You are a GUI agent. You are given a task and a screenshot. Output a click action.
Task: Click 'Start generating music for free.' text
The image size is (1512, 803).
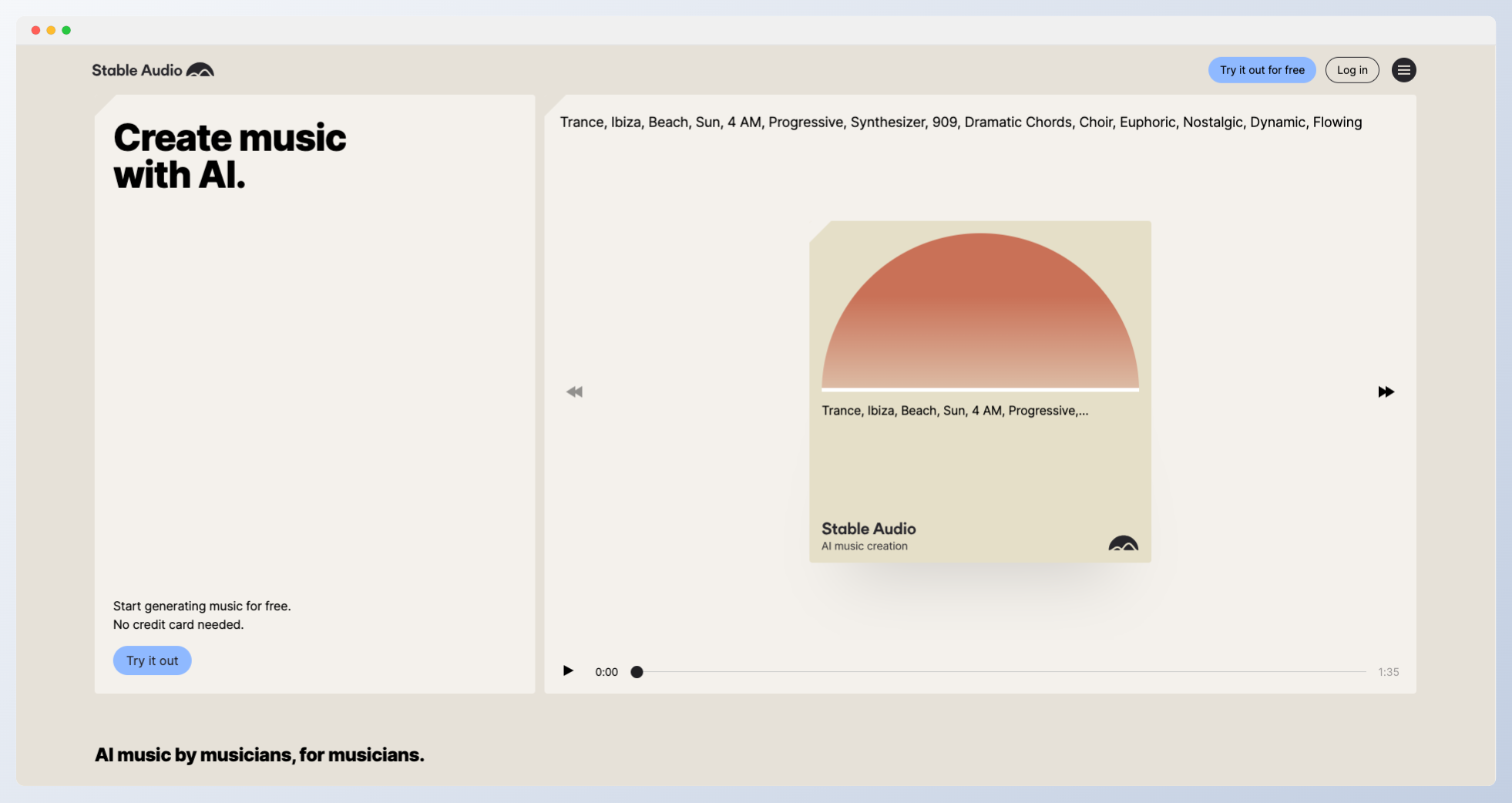coord(202,606)
